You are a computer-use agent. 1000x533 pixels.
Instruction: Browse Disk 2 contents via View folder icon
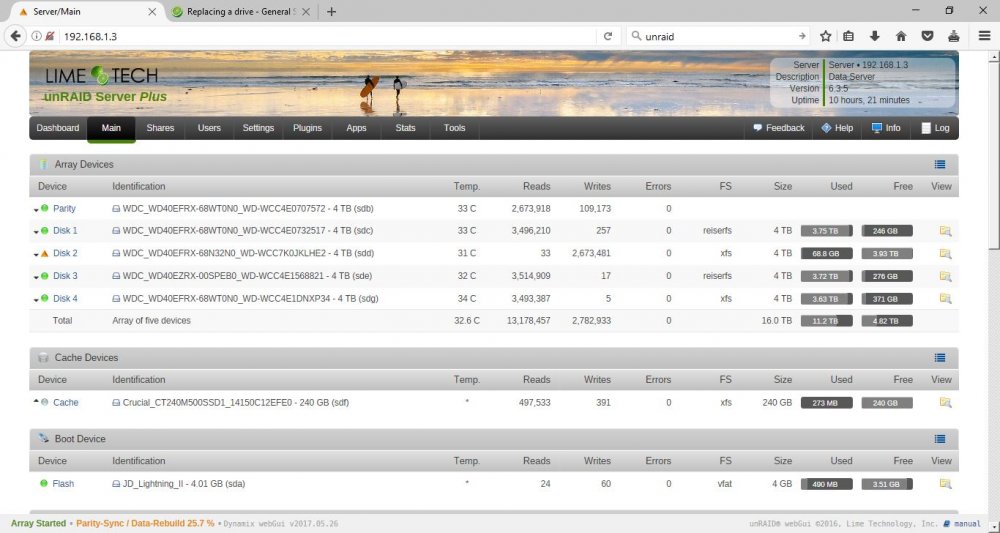click(945, 253)
